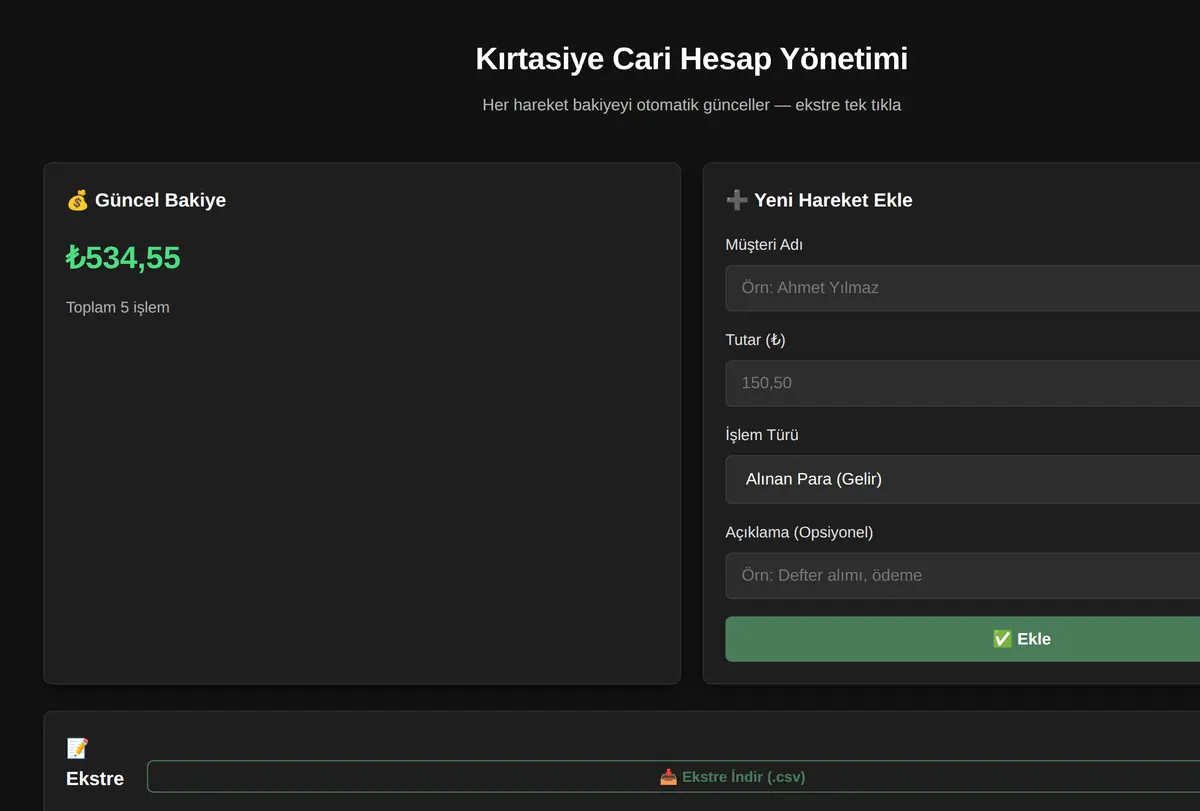Click the Toplam 5 işlem text
Viewport: 1200px width, 811px height.
click(118, 307)
